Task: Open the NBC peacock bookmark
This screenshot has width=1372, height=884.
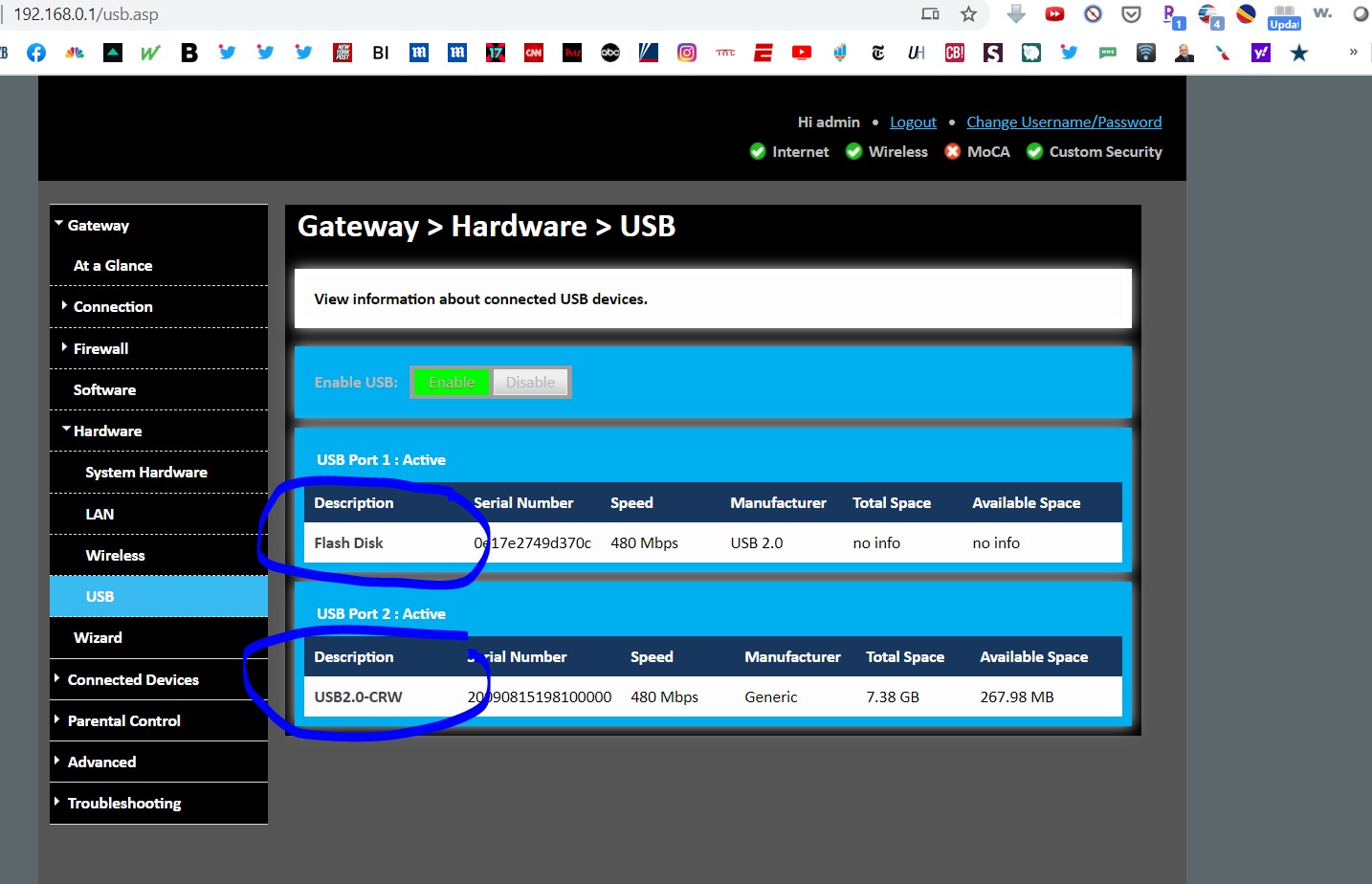Action: (75, 53)
